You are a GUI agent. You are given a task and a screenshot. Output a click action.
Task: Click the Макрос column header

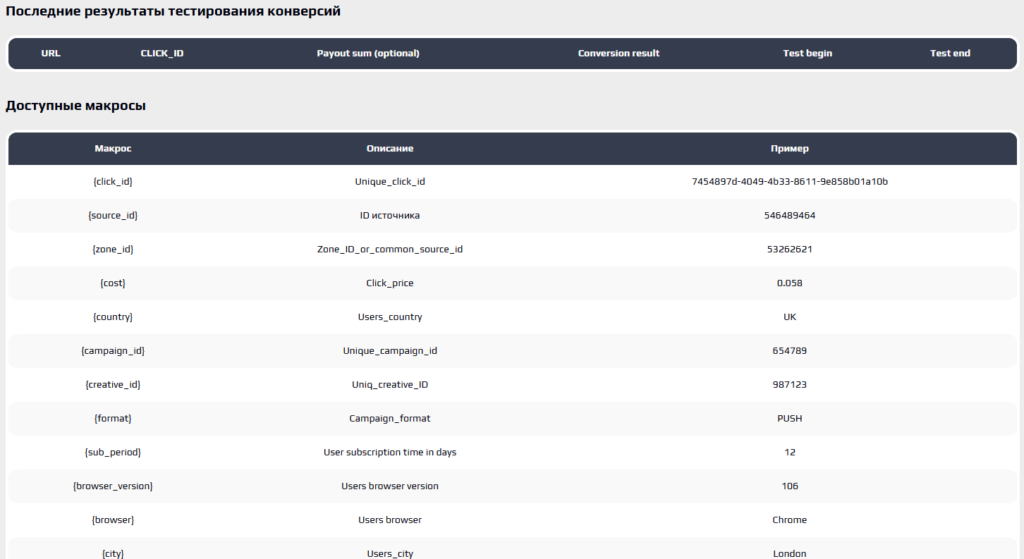click(x=113, y=149)
